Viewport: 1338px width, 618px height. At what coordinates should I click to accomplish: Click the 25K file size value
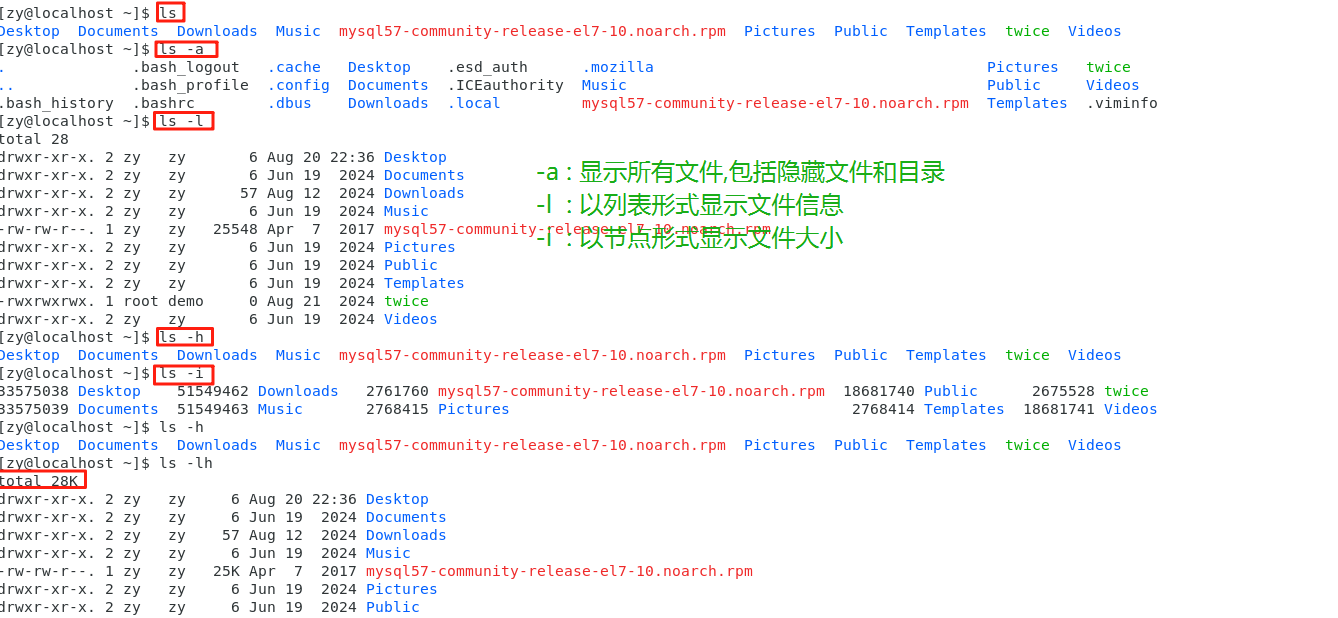(225, 571)
